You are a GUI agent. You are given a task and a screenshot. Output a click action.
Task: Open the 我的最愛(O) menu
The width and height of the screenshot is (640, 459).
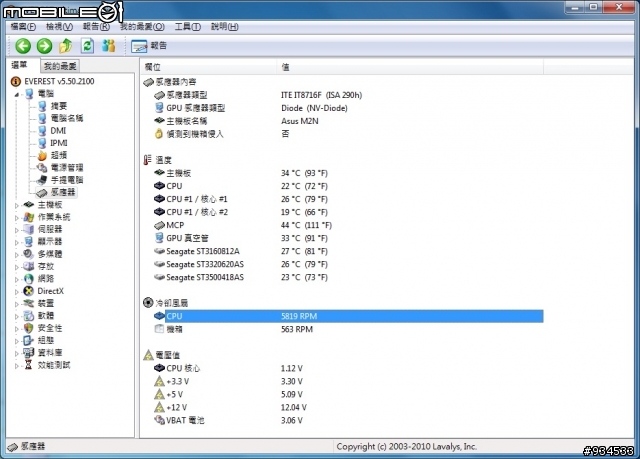[142, 27]
